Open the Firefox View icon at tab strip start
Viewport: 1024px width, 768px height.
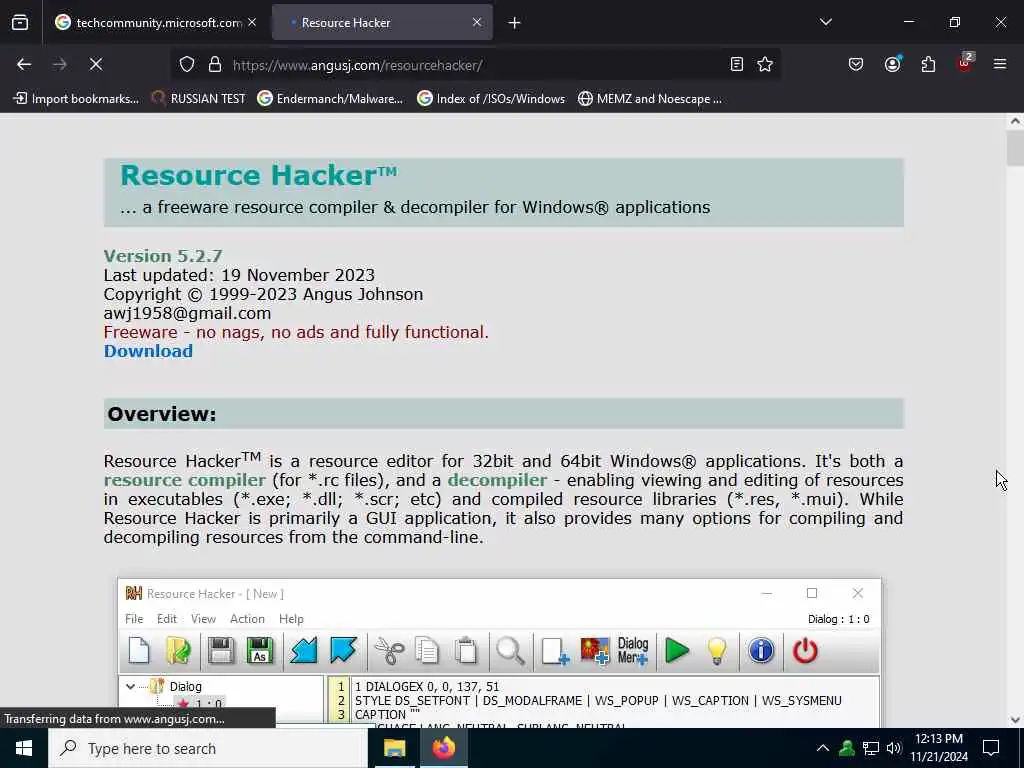coord(20,23)
